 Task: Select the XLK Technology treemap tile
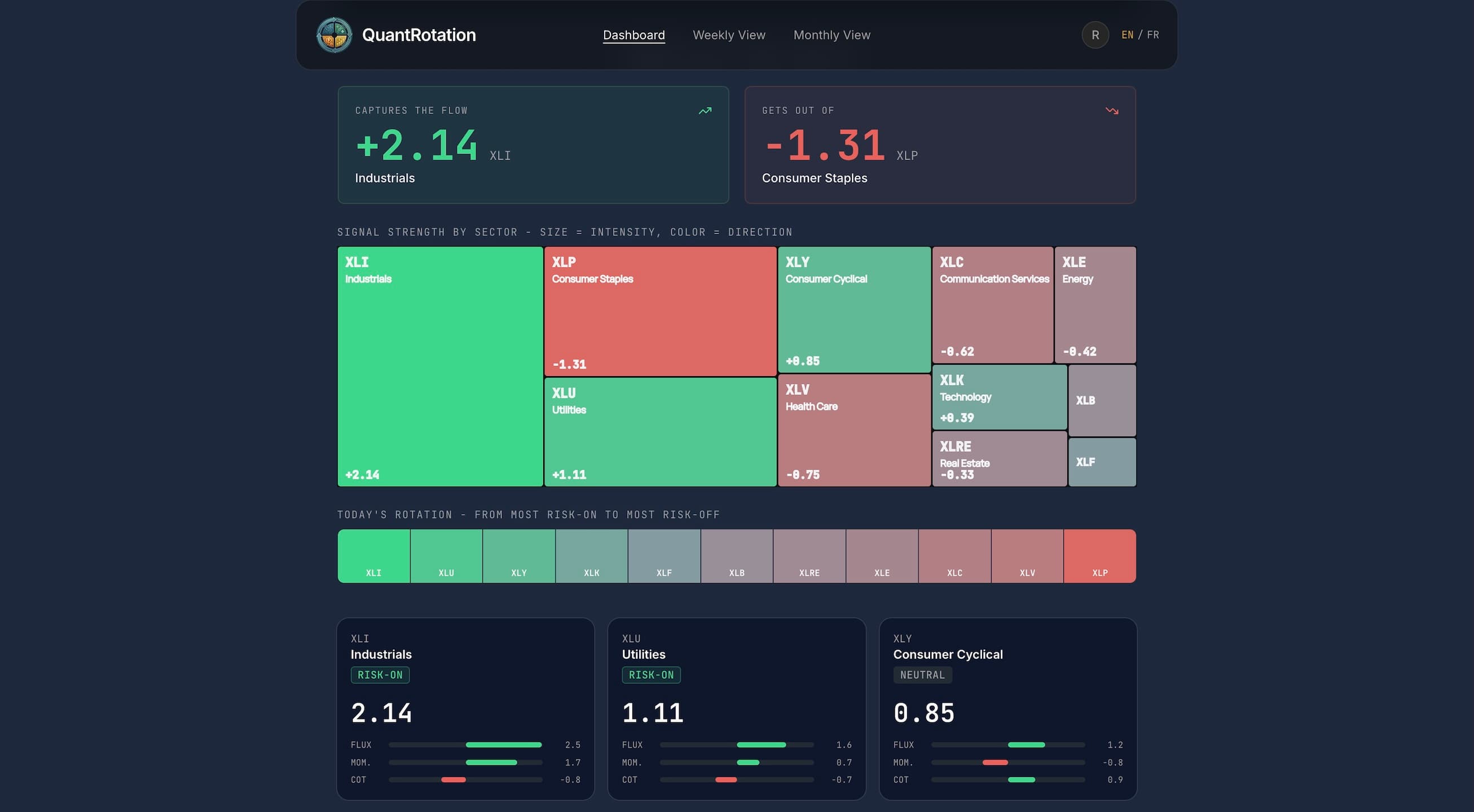tap(1000, 398)
